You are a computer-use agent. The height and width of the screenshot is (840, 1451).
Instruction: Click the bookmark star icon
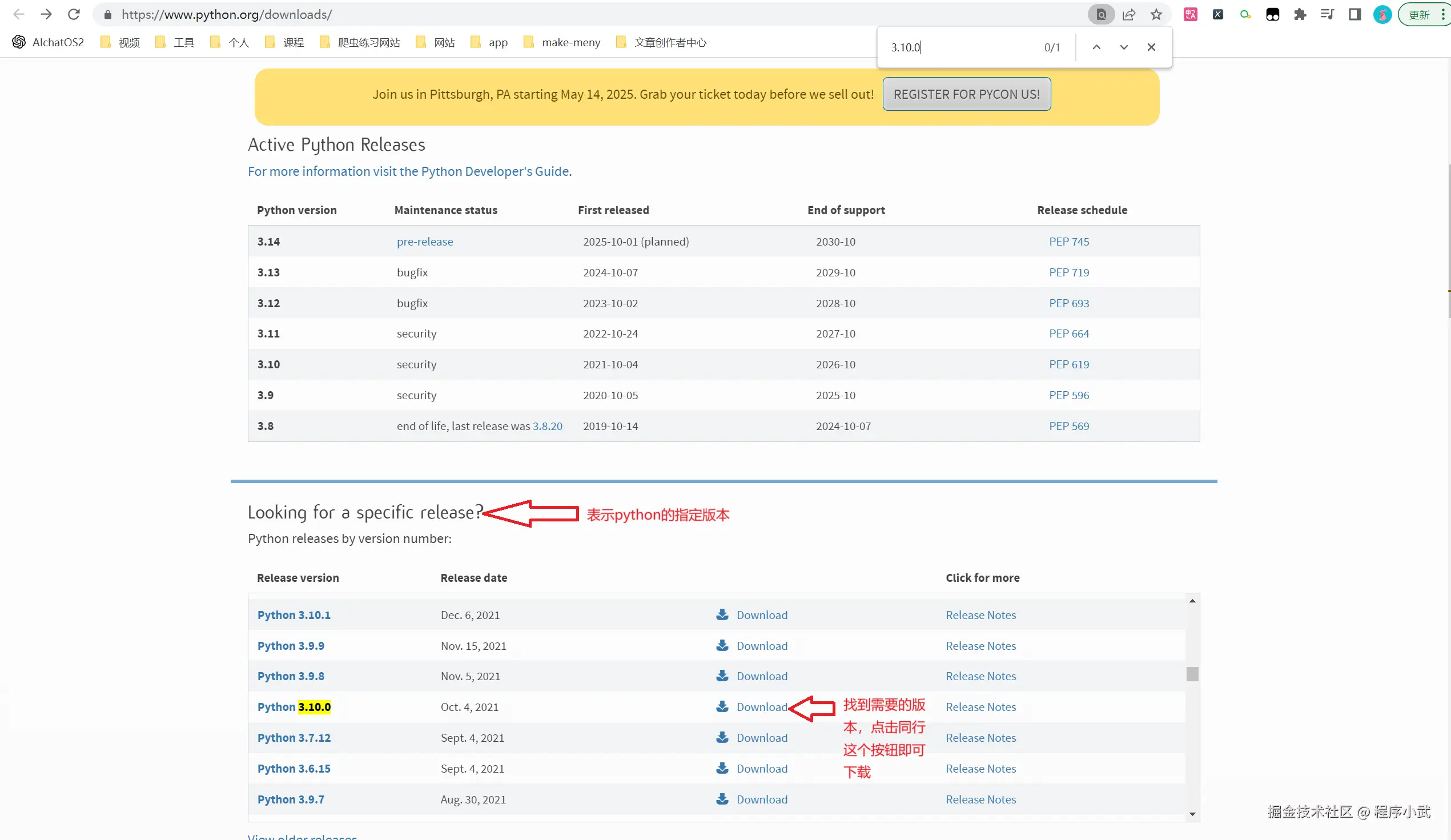tap(1156, 14)
